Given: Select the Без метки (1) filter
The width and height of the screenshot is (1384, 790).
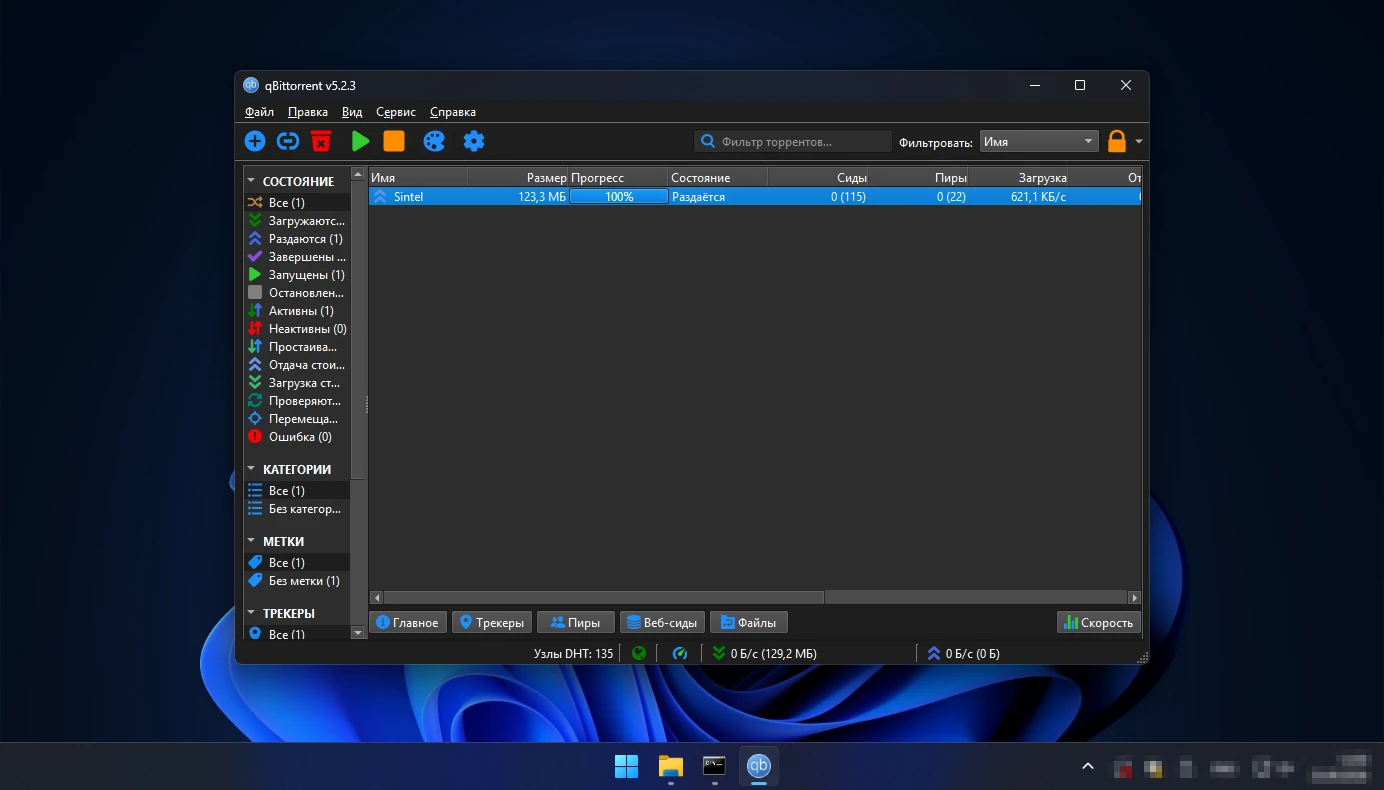Looking at the screenshot, I should click(297, 581).
